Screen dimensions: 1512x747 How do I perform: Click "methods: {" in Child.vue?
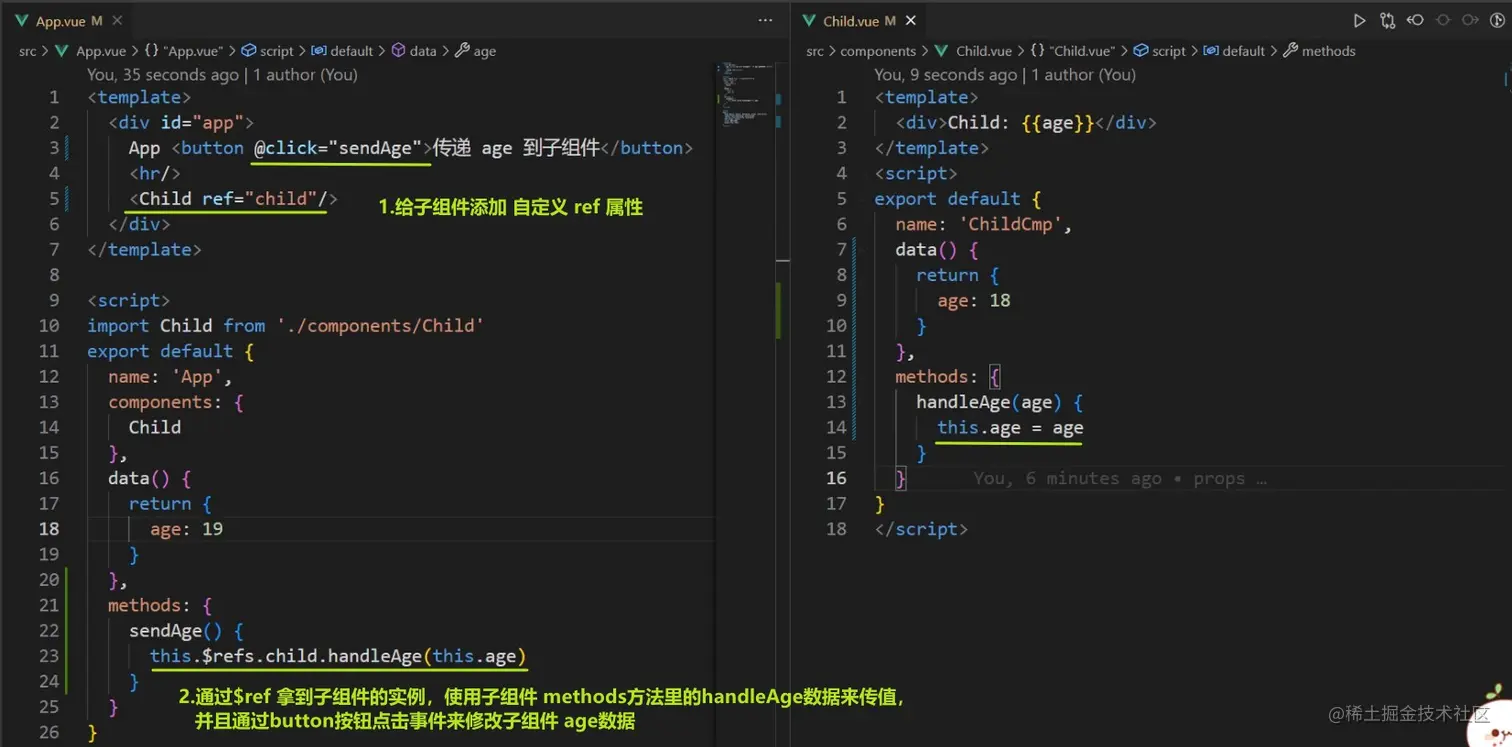948,376
